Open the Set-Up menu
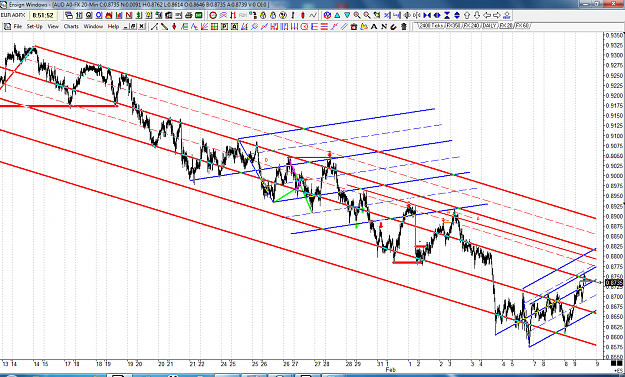This screenshot has width=625, height=377. point(34,27)
